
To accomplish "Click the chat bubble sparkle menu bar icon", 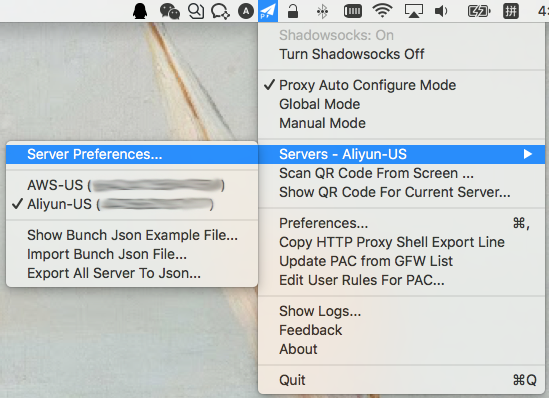I will [x=220, y=12].
